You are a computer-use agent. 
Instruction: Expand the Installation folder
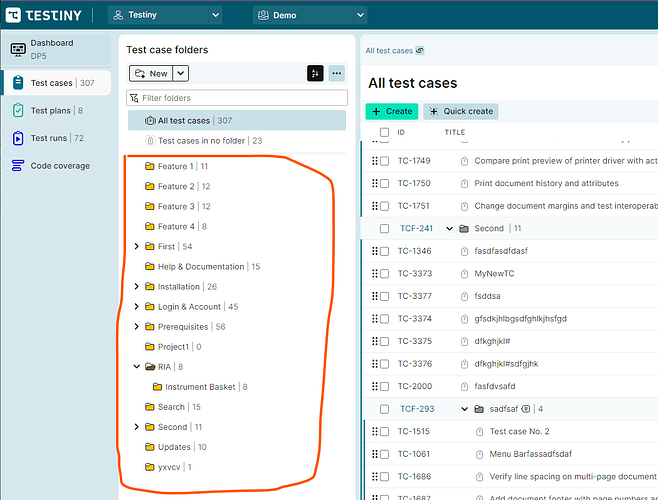(136, 286)
